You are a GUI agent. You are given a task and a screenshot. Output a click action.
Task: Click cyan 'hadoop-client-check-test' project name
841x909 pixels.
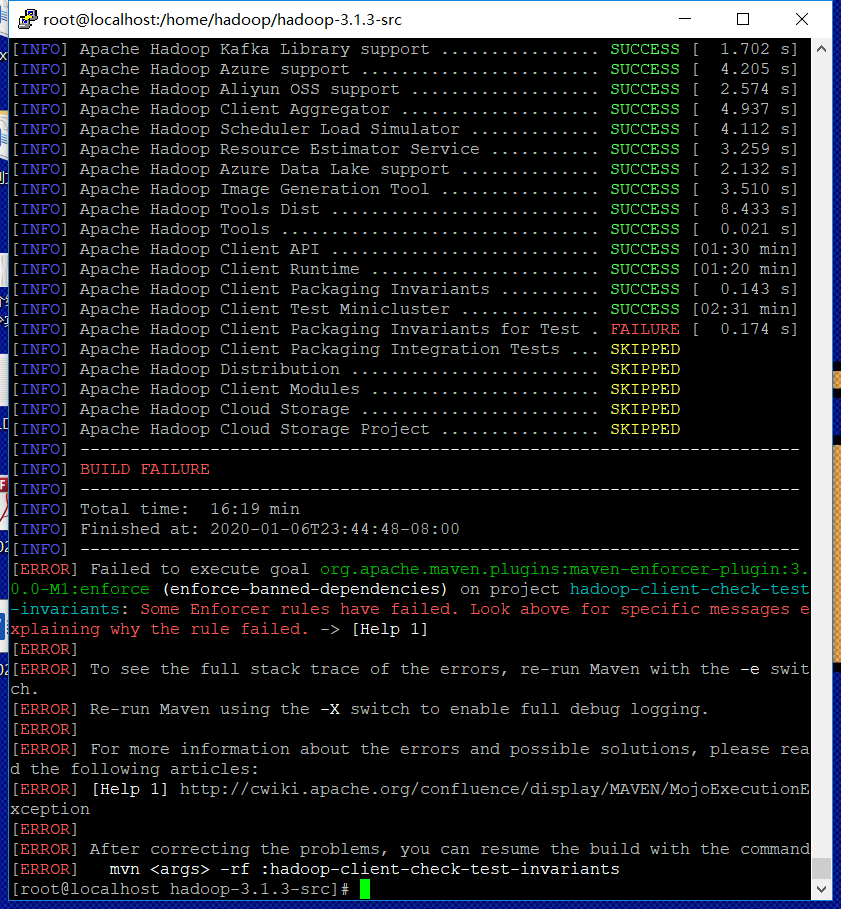pyautogui.click(x=689, y=589)
